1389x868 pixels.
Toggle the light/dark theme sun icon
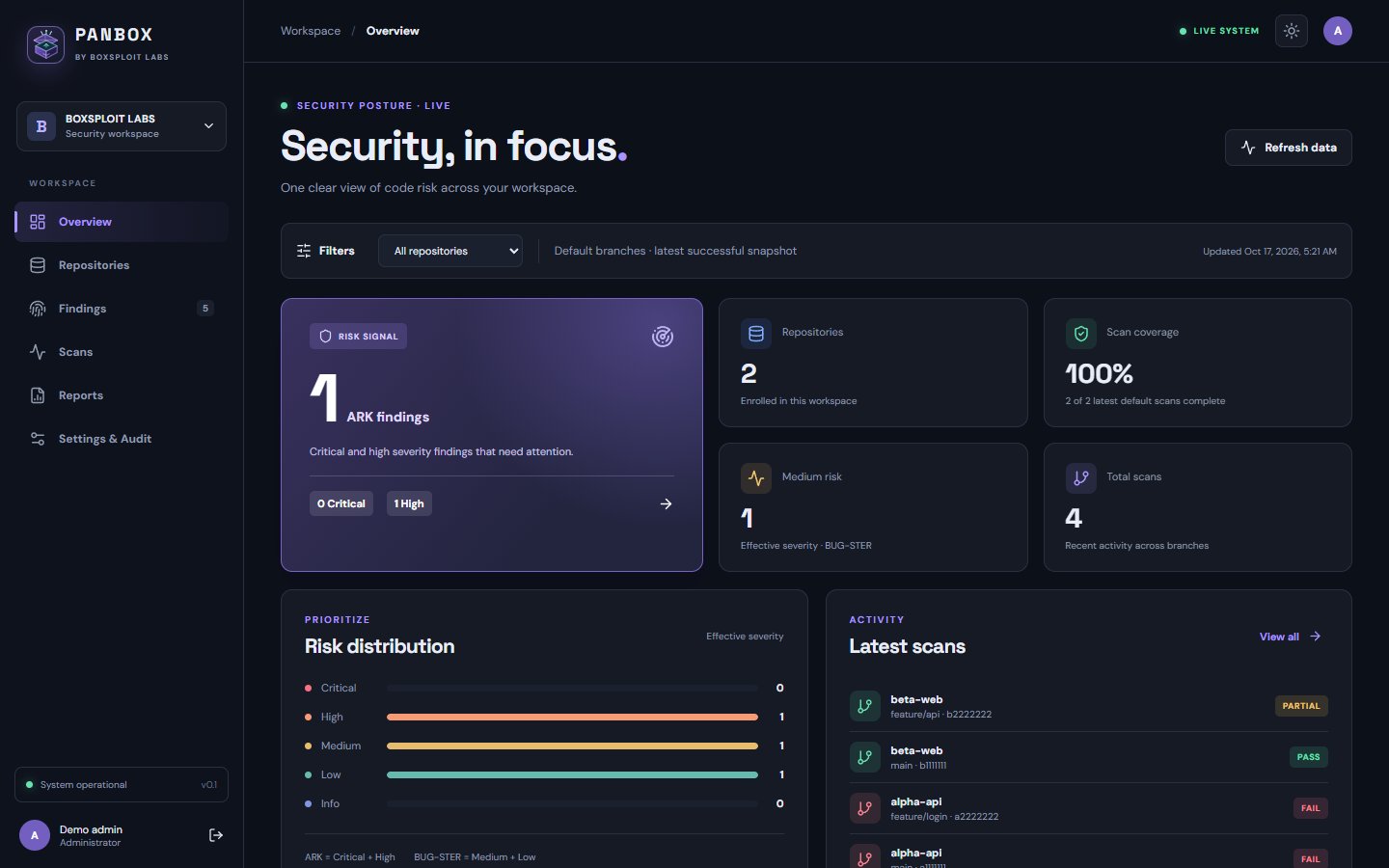[x=1292, y=31]
